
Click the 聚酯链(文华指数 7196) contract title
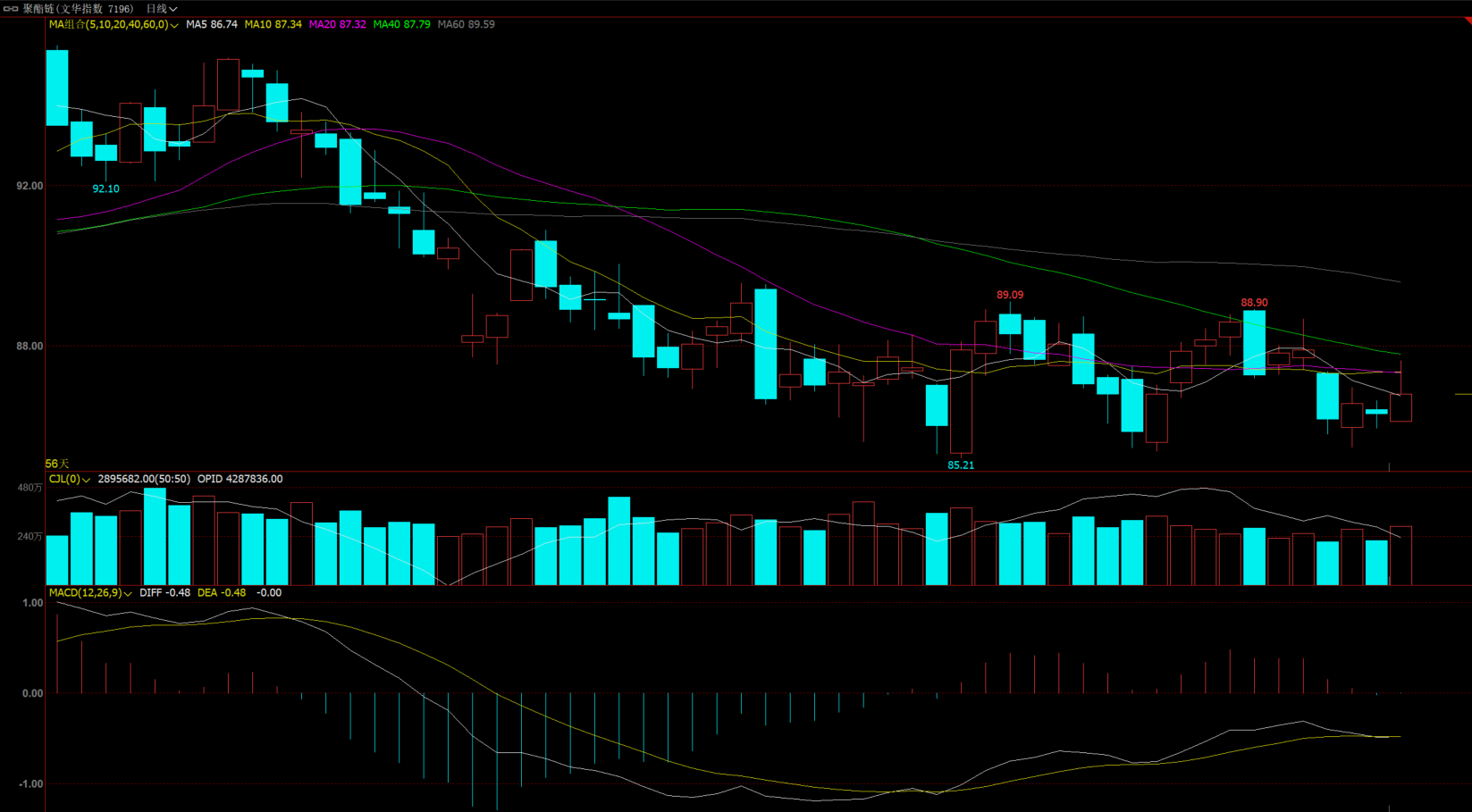pyautogui.click(x=78, y=9)
